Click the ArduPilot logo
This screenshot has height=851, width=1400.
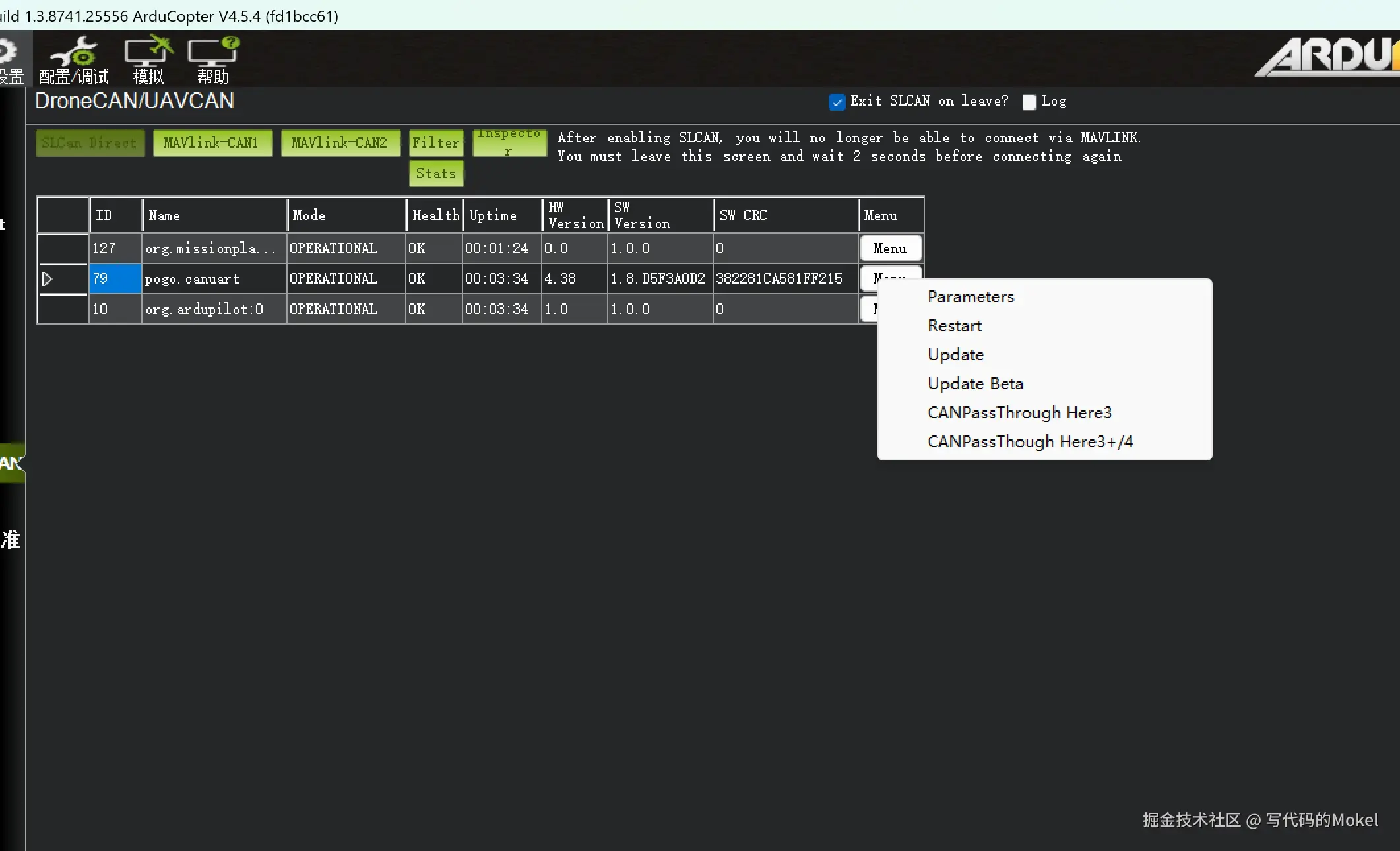tap(1327, 56)
